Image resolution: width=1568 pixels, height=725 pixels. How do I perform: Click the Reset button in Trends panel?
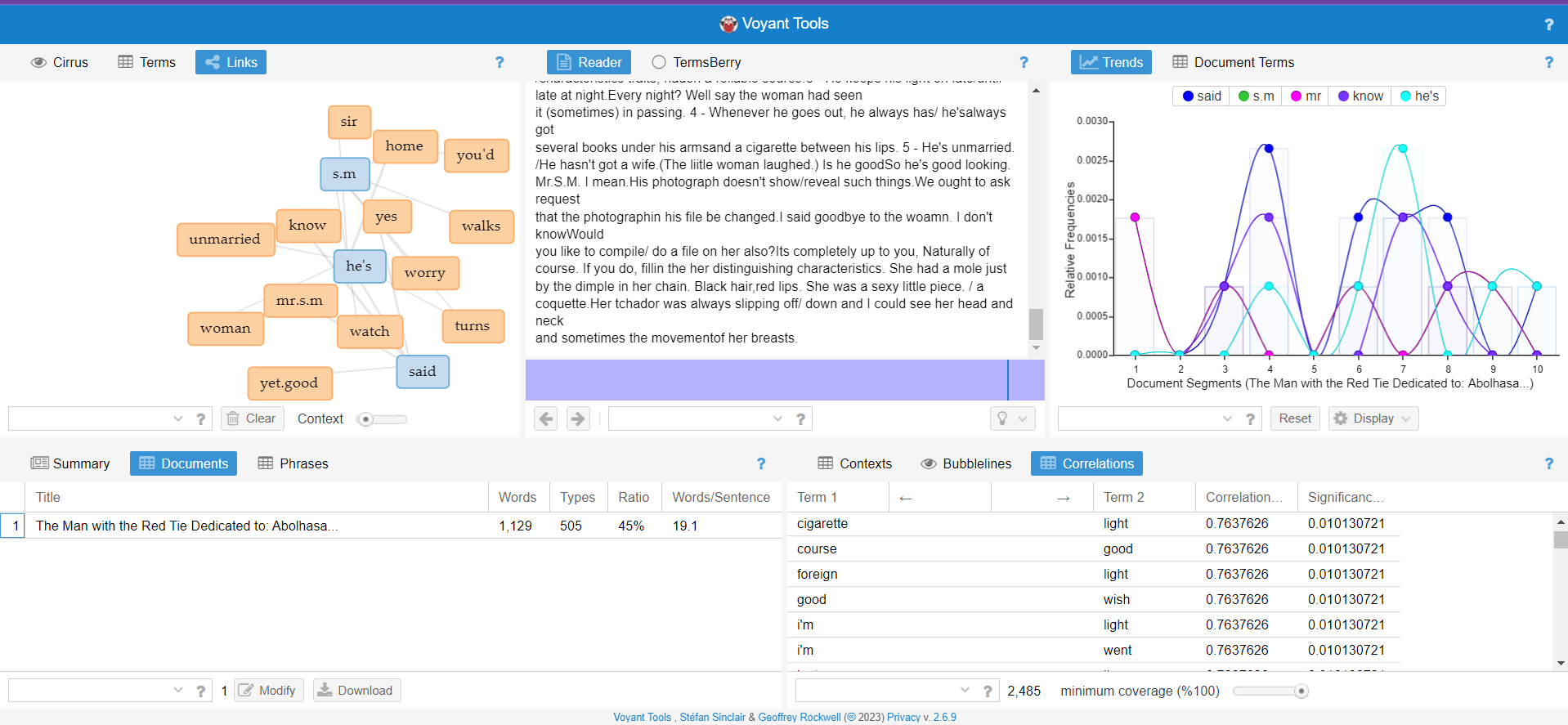click(1295, 418)
